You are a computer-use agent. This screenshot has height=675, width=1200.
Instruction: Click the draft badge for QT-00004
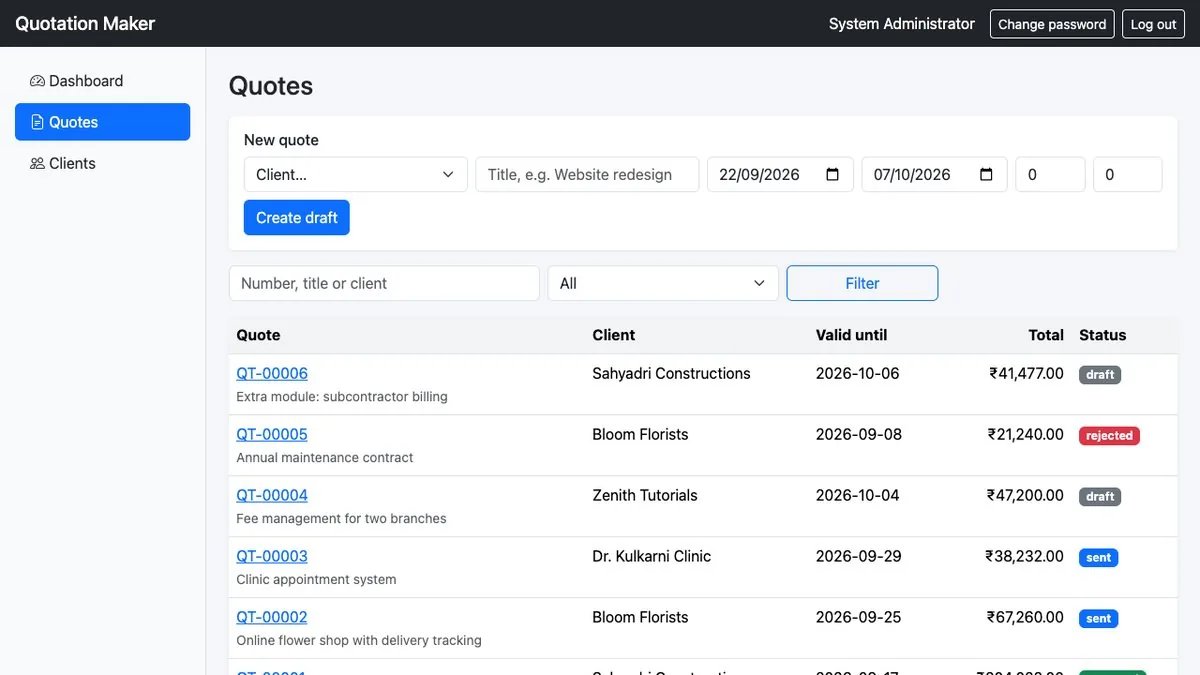coord(1100,497)
